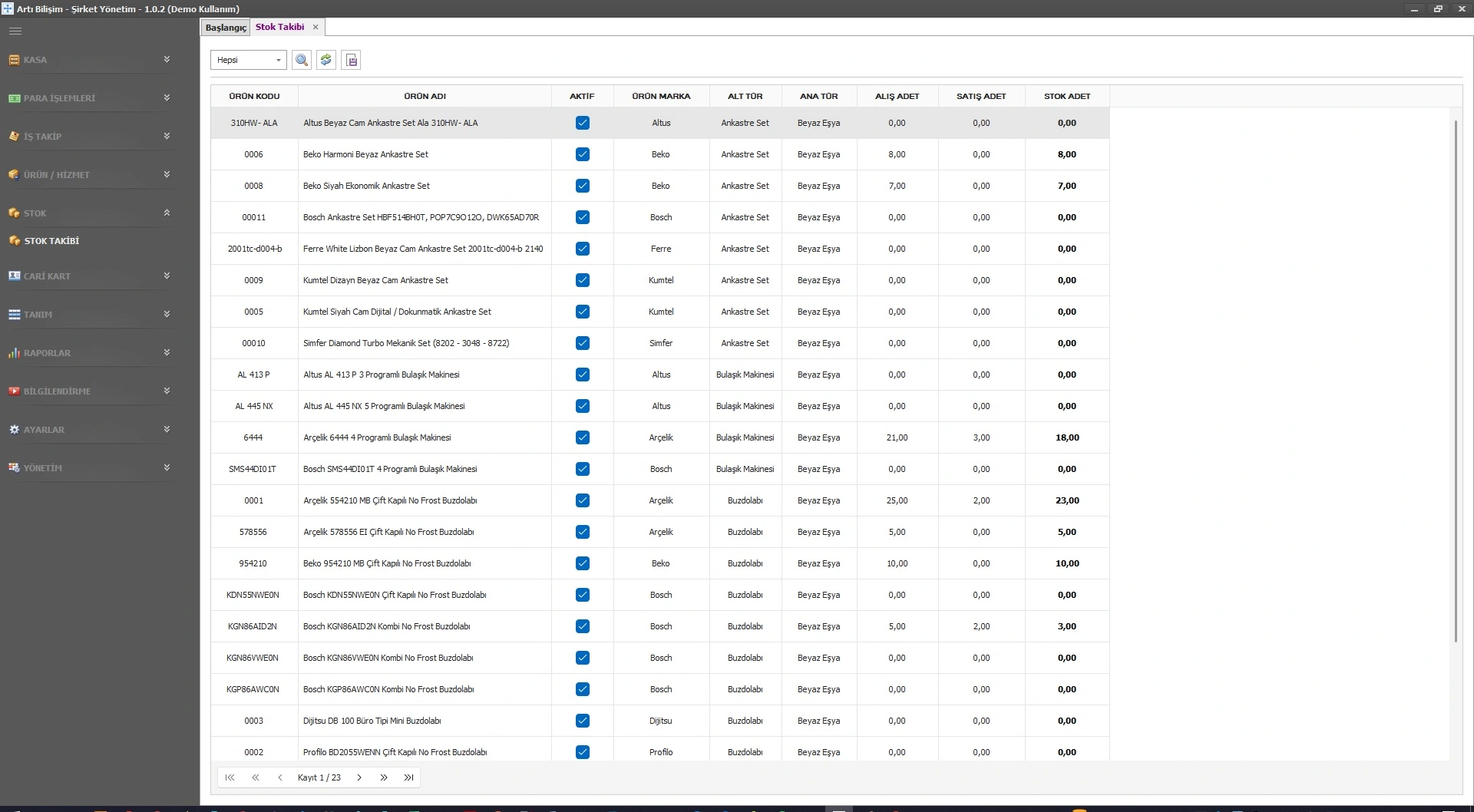Jump forward several pages pager icon

[x=384, y=777]
